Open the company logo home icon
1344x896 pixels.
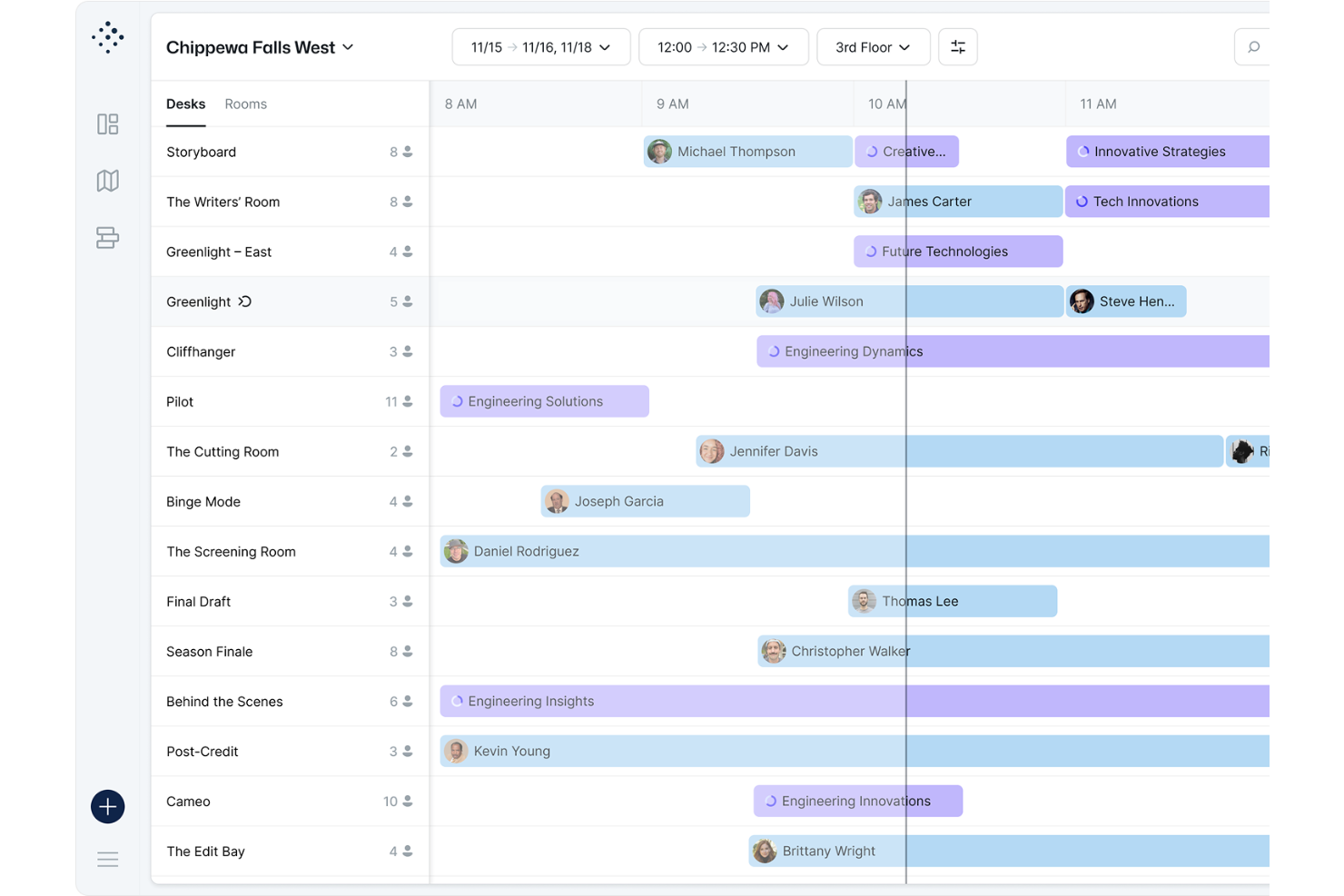point(107,37)
